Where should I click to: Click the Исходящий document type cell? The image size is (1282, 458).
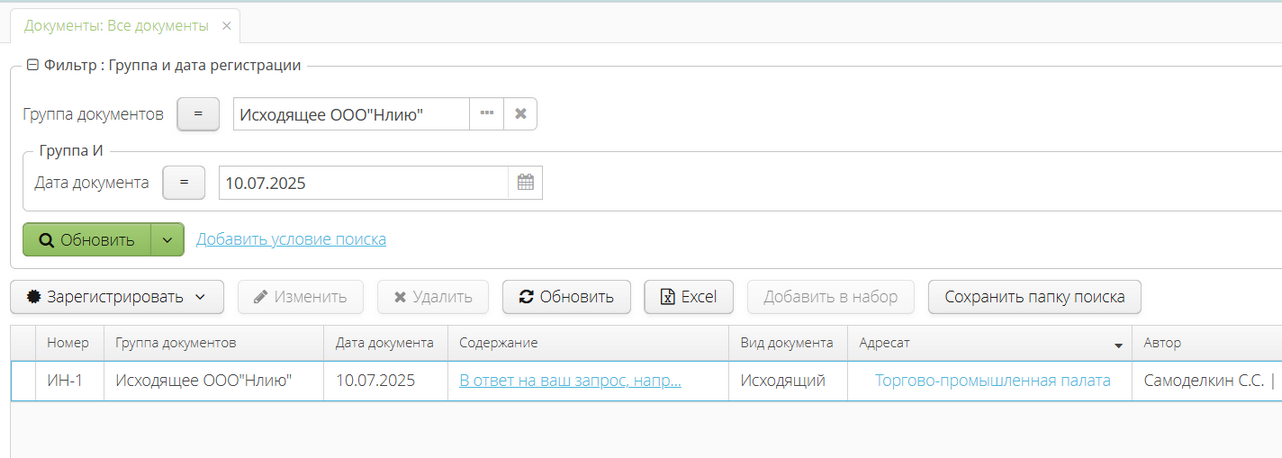coord(788,381)
